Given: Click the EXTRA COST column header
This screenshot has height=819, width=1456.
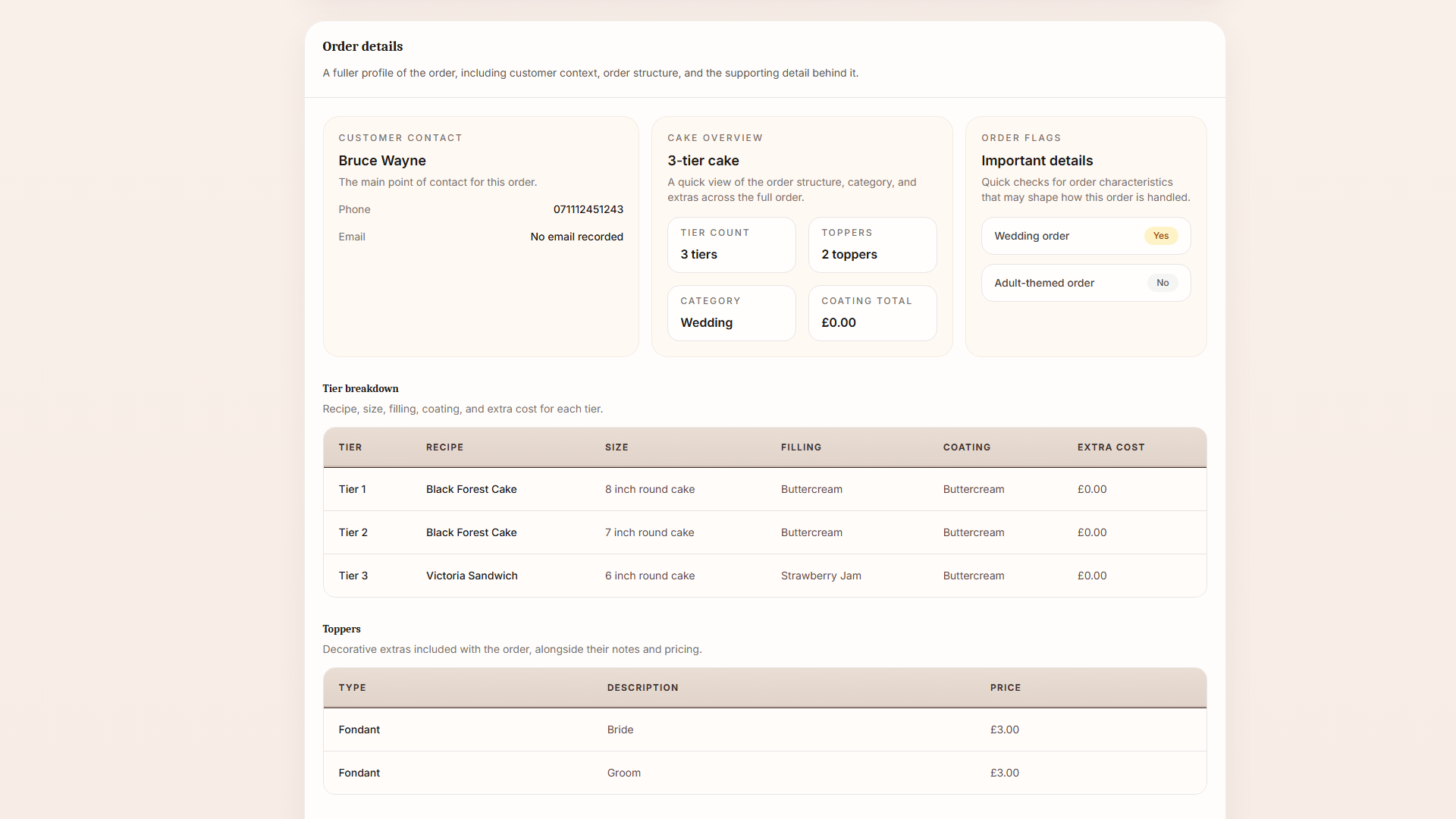Looking at the screenshot, I should coord(1111,447).
